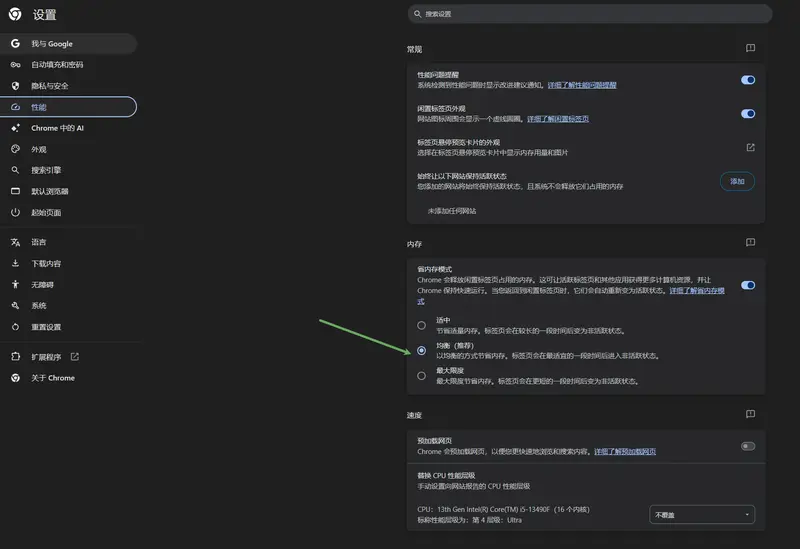Open 起始页面 settings page
This screenshot has height=549, width=800.
coord(68,213)
